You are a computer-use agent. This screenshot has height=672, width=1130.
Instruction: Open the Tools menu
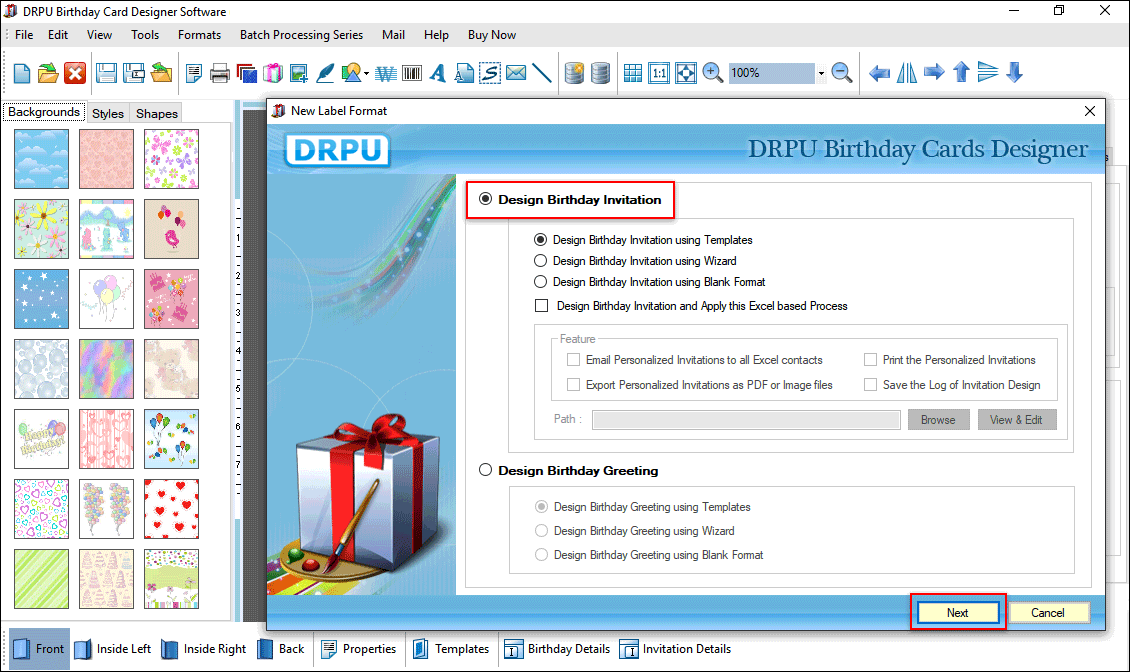(145, 35)
